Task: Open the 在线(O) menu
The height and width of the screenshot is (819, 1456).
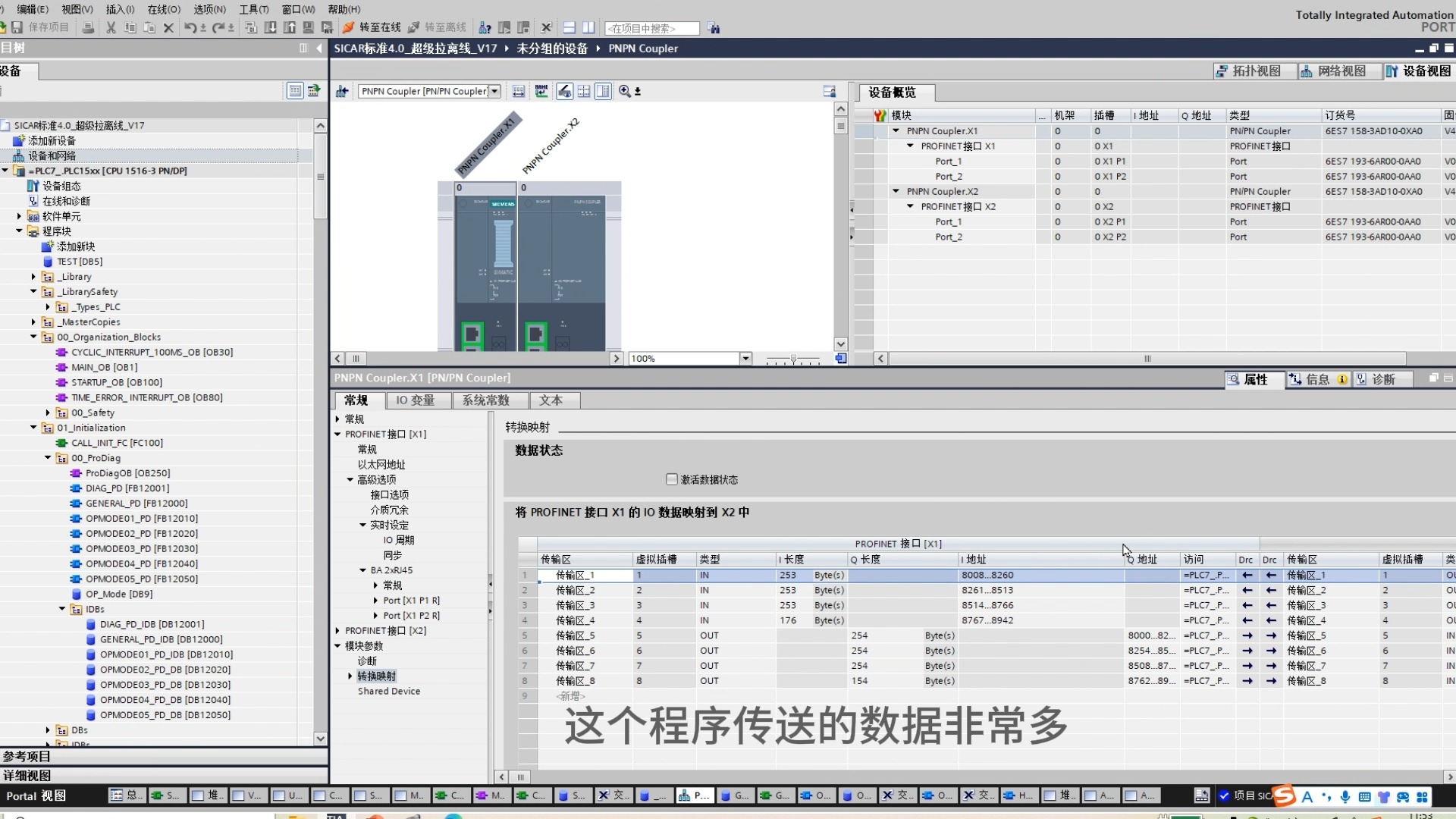Action: (164, 9)
